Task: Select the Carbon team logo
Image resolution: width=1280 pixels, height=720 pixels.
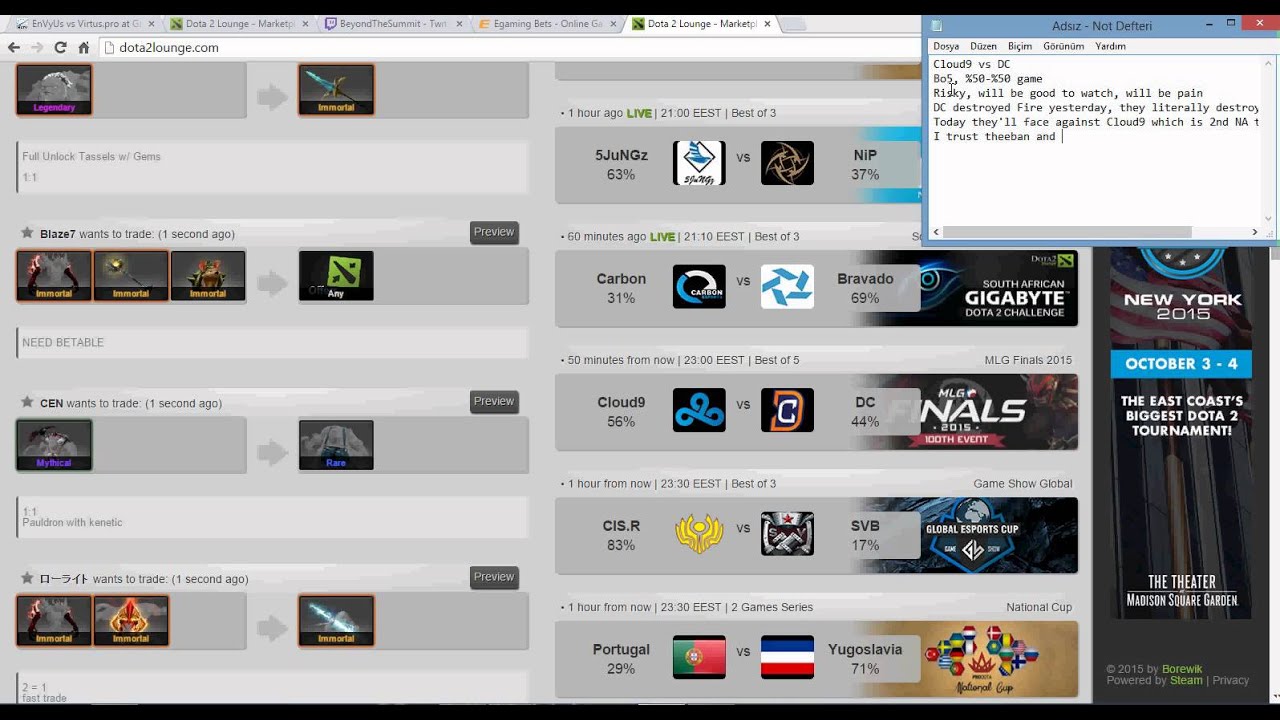Action: pyautogui.click(x=699, y=287)
